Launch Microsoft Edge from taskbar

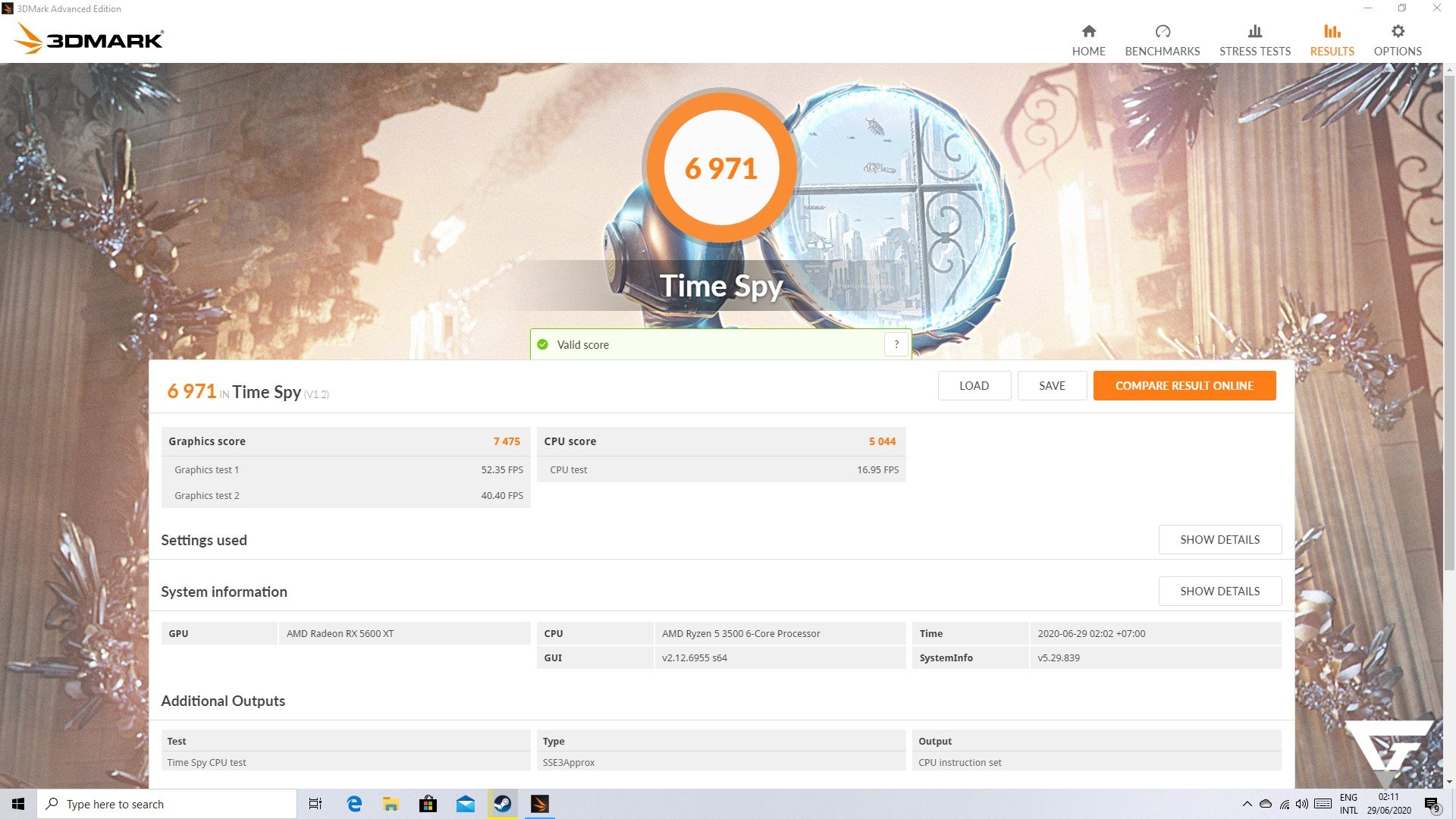tap(353, 804)
